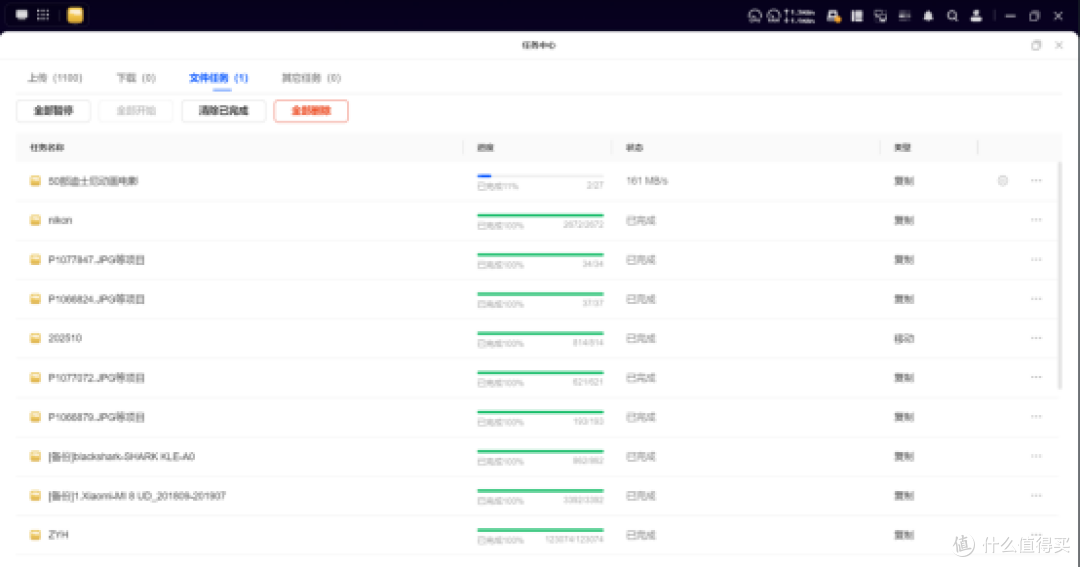The width and height of the screenshot is (1080, 567).
Task: Click the 进度 column header
Action: pyautogui.click(x=485, y=147)
